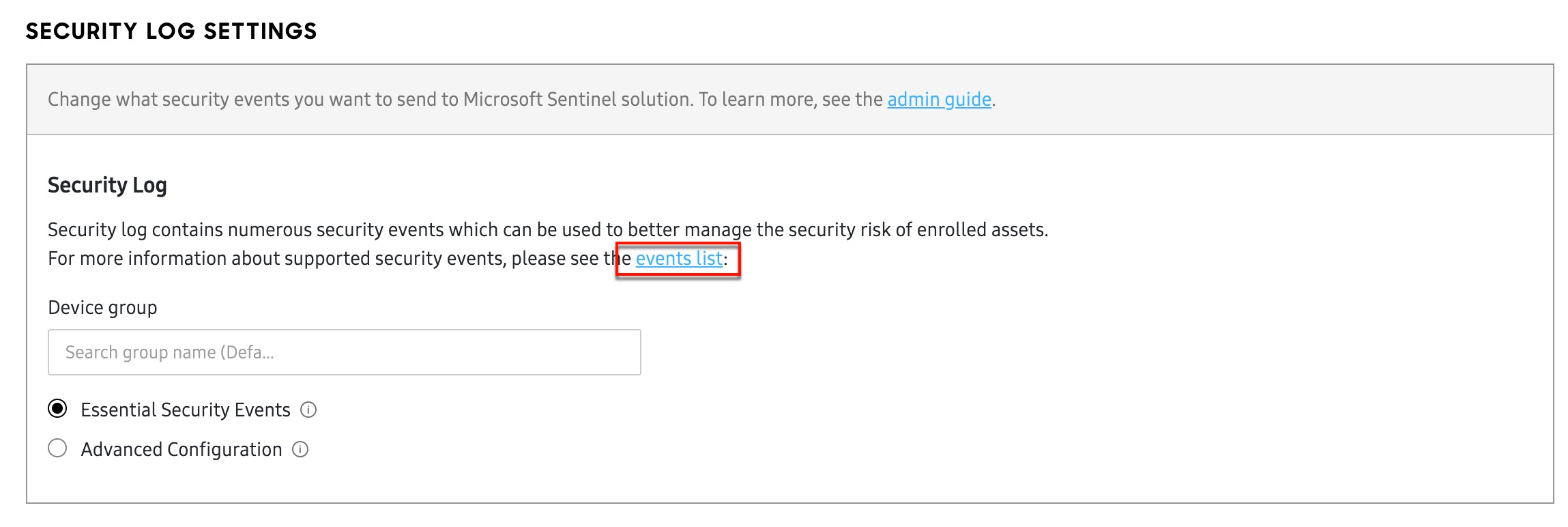This screenshot has height=527, width=1568.
Task: Click the 'To learn more, see the' text
Action: 790,100
